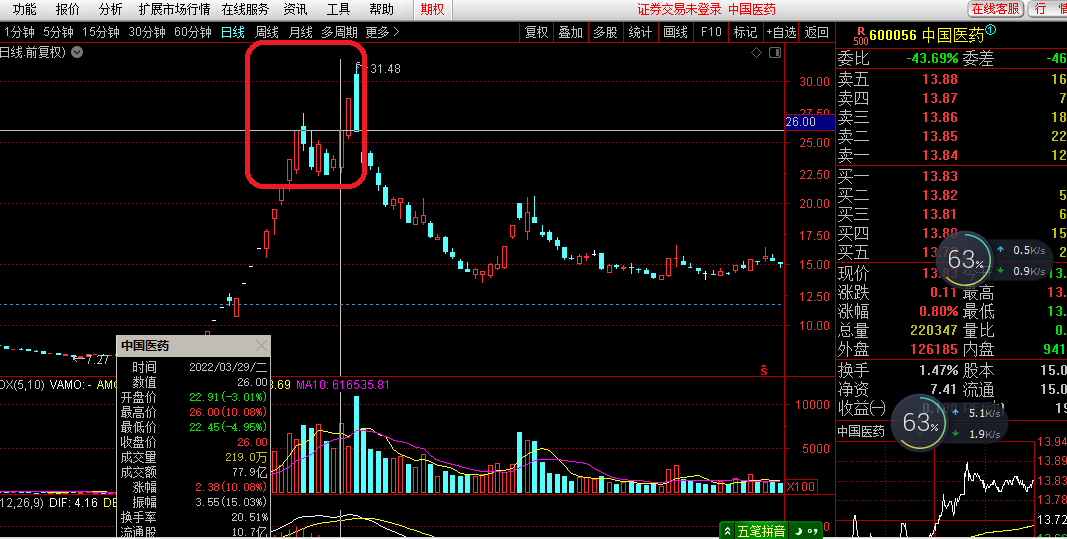Click the 卖一 price 13.84
The height and width of the screenshot is (539, 1067).
tap(940, 155)
